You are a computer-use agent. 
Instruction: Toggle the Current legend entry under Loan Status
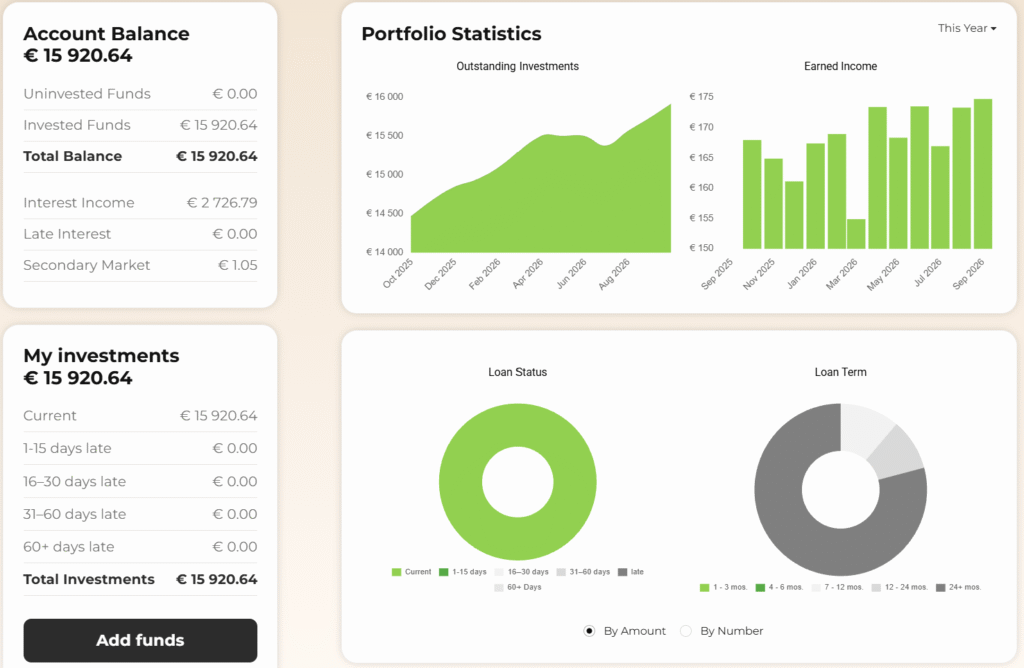[x=411, y=572]
